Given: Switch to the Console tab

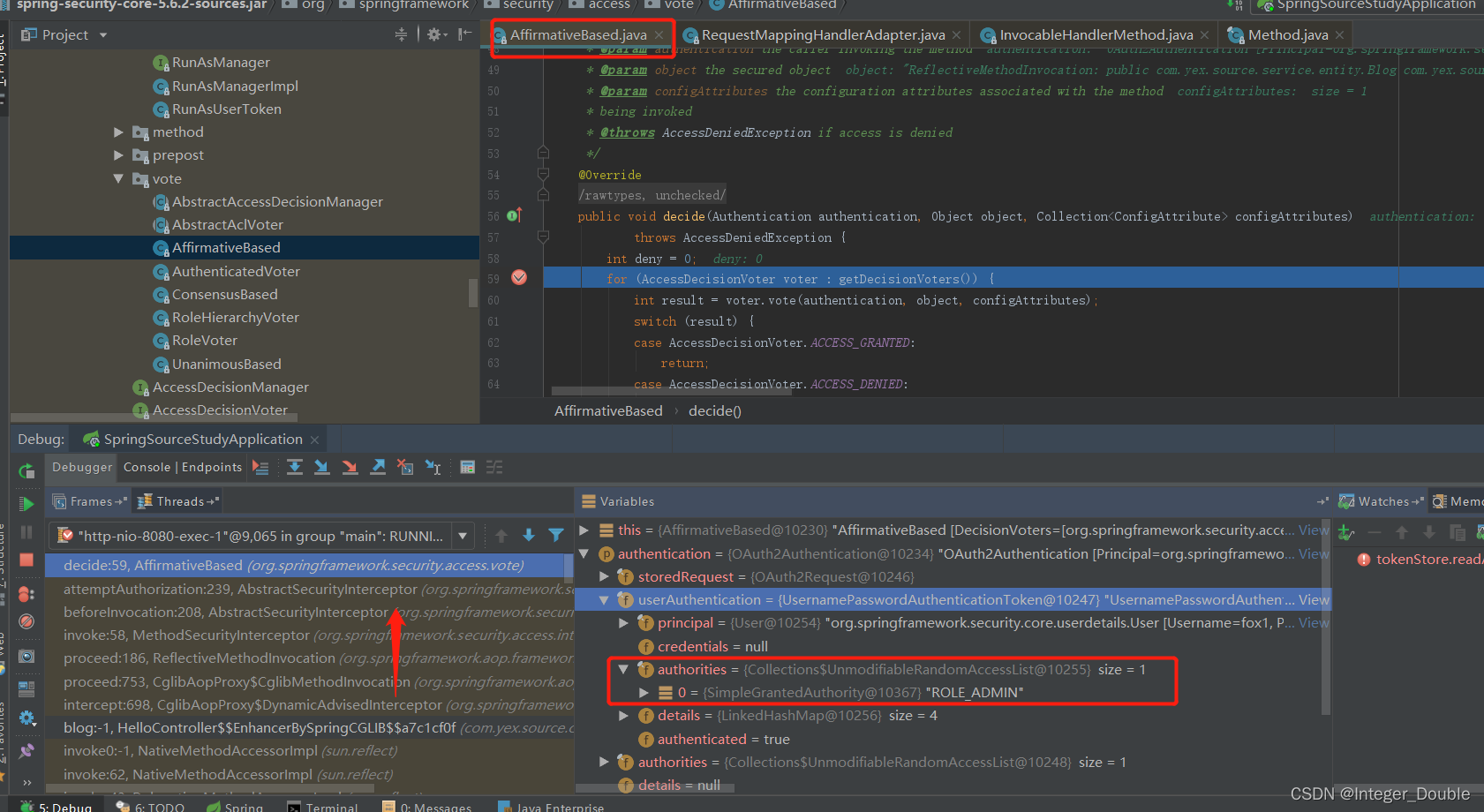Looking at the screenshot, I should coord(147,467).
